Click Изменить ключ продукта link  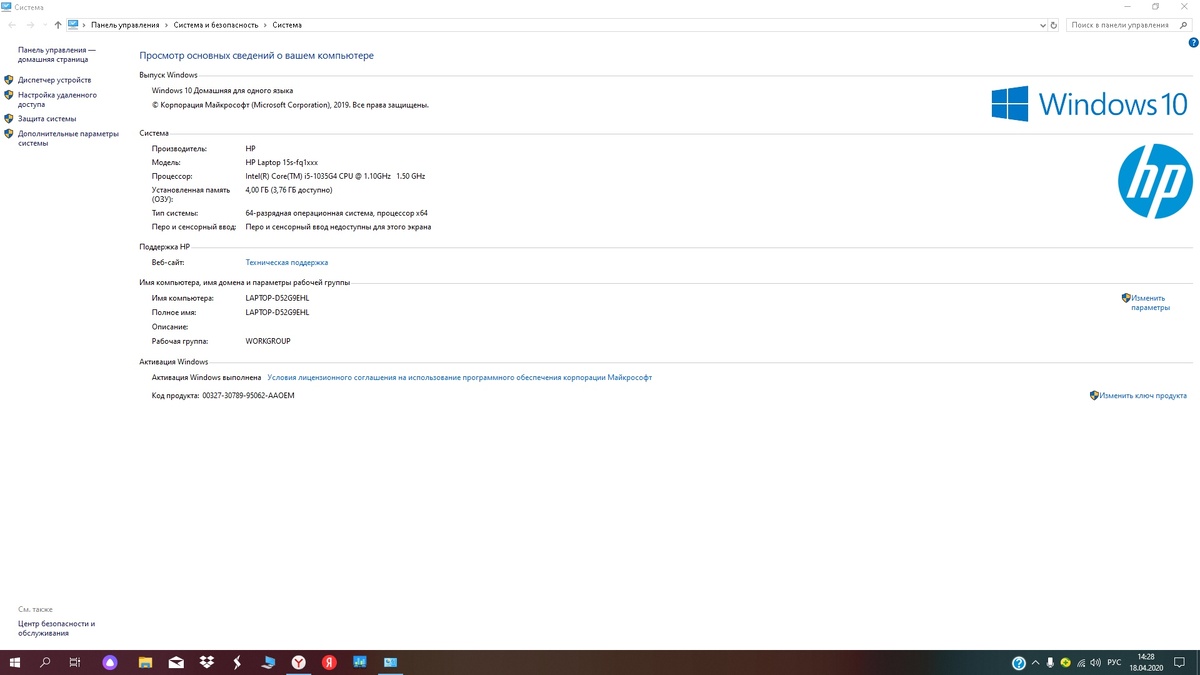click(x=1143, y=396)
